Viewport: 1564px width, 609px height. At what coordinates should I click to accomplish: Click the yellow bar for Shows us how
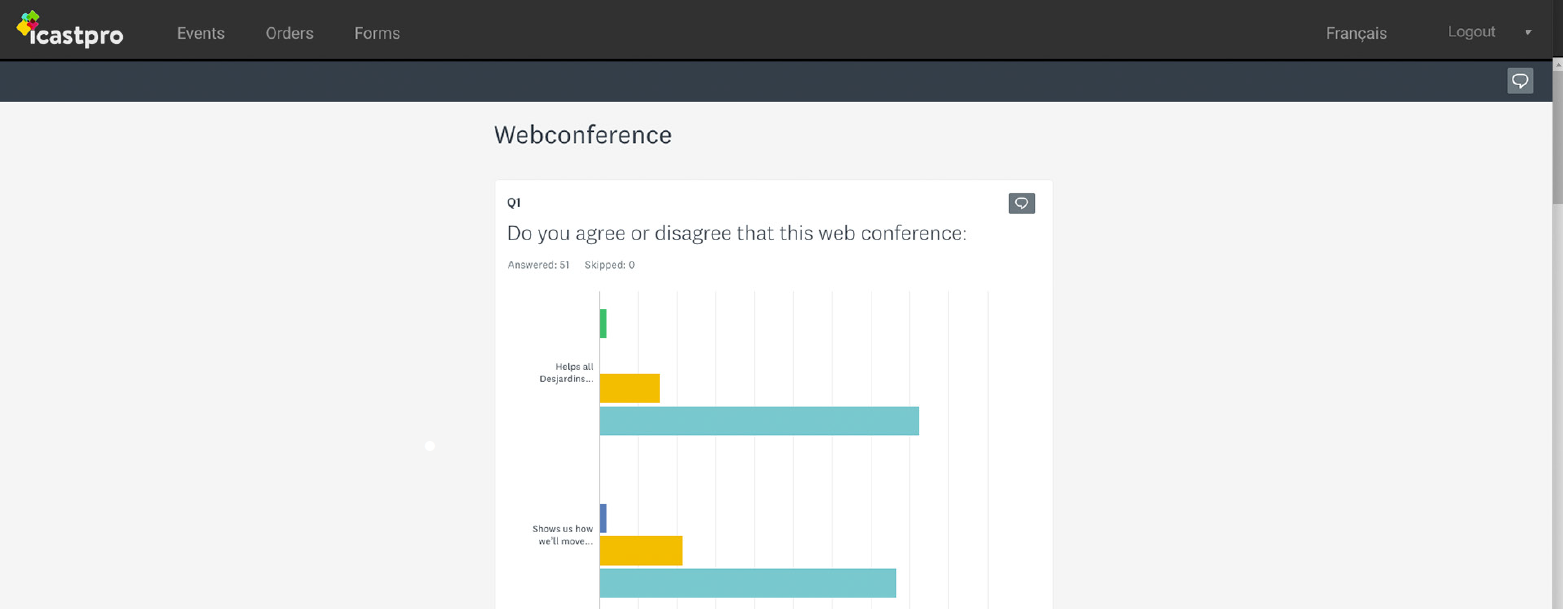click(640, 550)
